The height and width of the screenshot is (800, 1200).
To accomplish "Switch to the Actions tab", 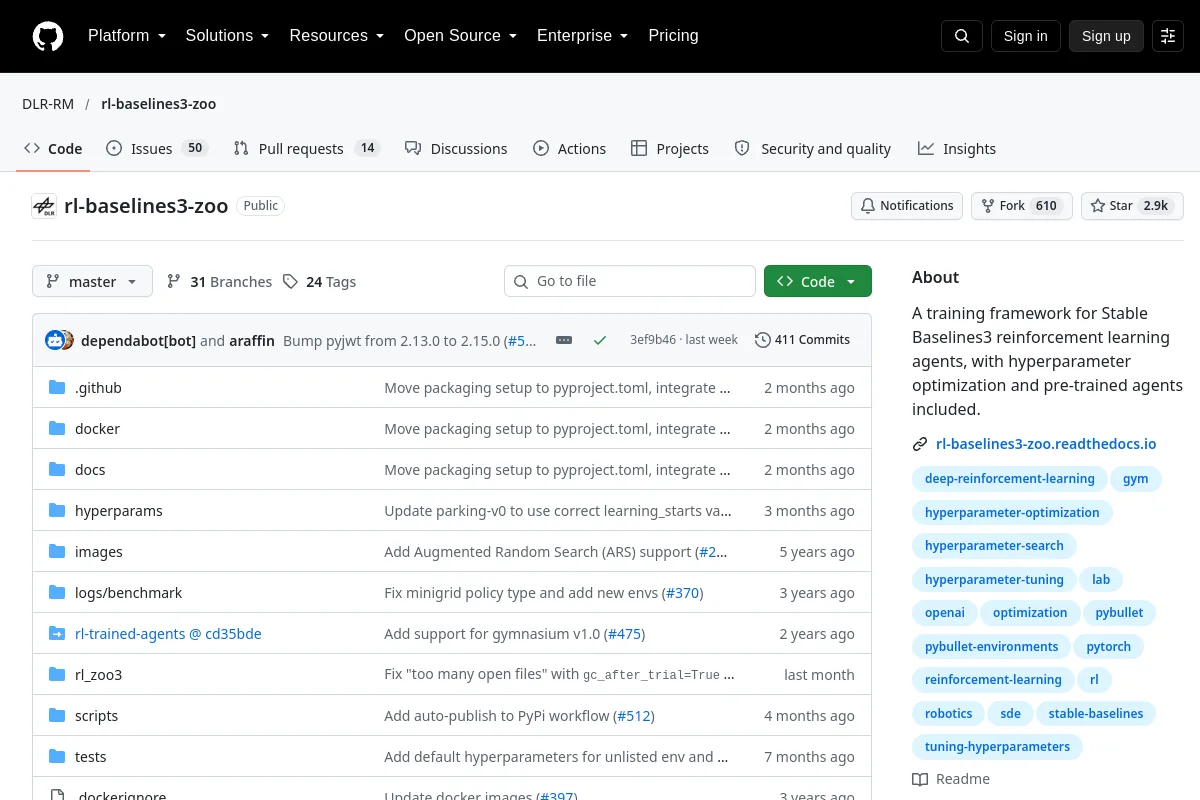I will [x=570, y=149].
